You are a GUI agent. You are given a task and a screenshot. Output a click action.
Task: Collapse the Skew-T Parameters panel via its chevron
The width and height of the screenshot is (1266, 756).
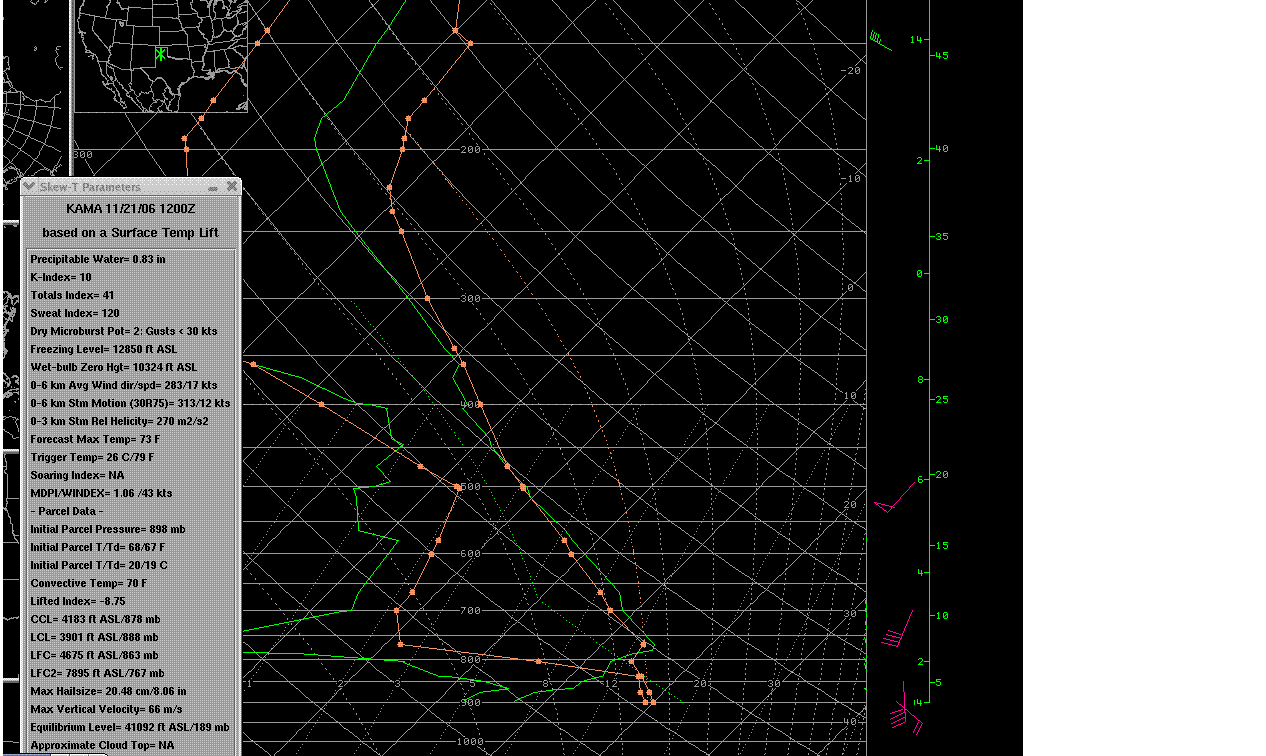[29, 187]
